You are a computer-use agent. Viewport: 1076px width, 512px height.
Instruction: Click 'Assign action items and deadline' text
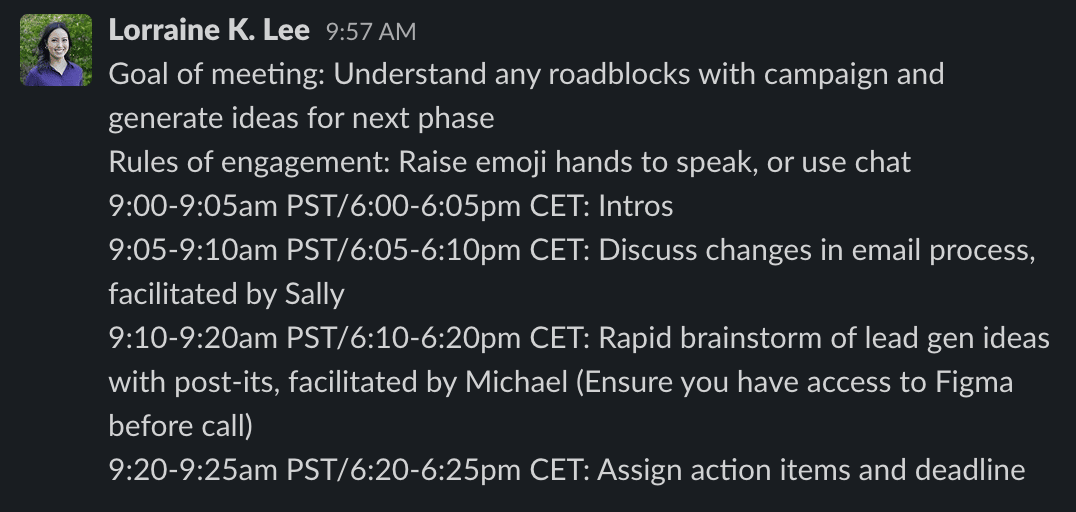coord(811,471)
